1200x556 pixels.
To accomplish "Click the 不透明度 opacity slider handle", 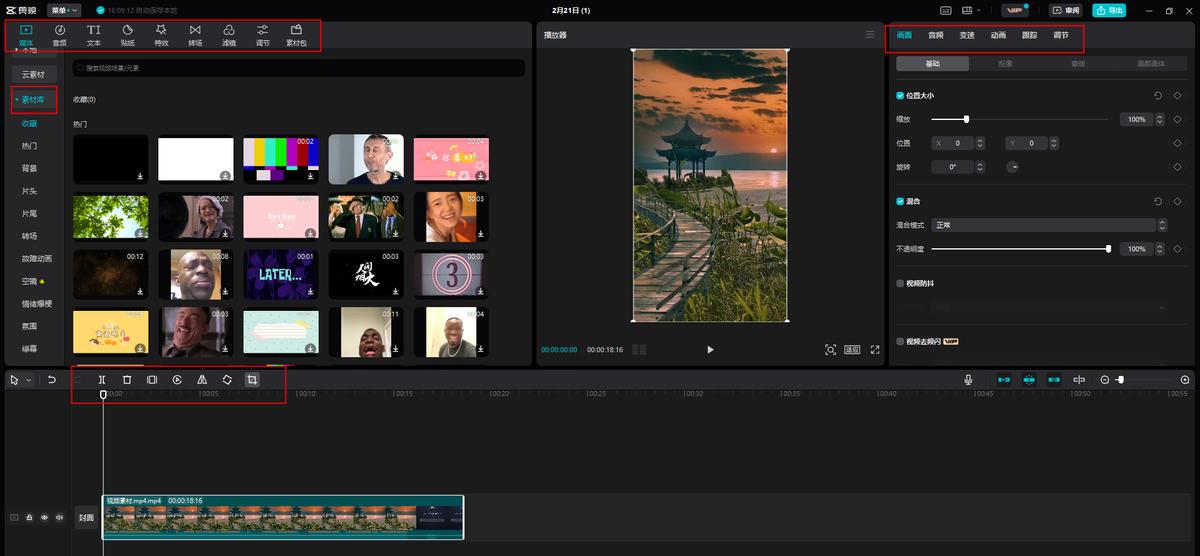I will [1108, 248].
